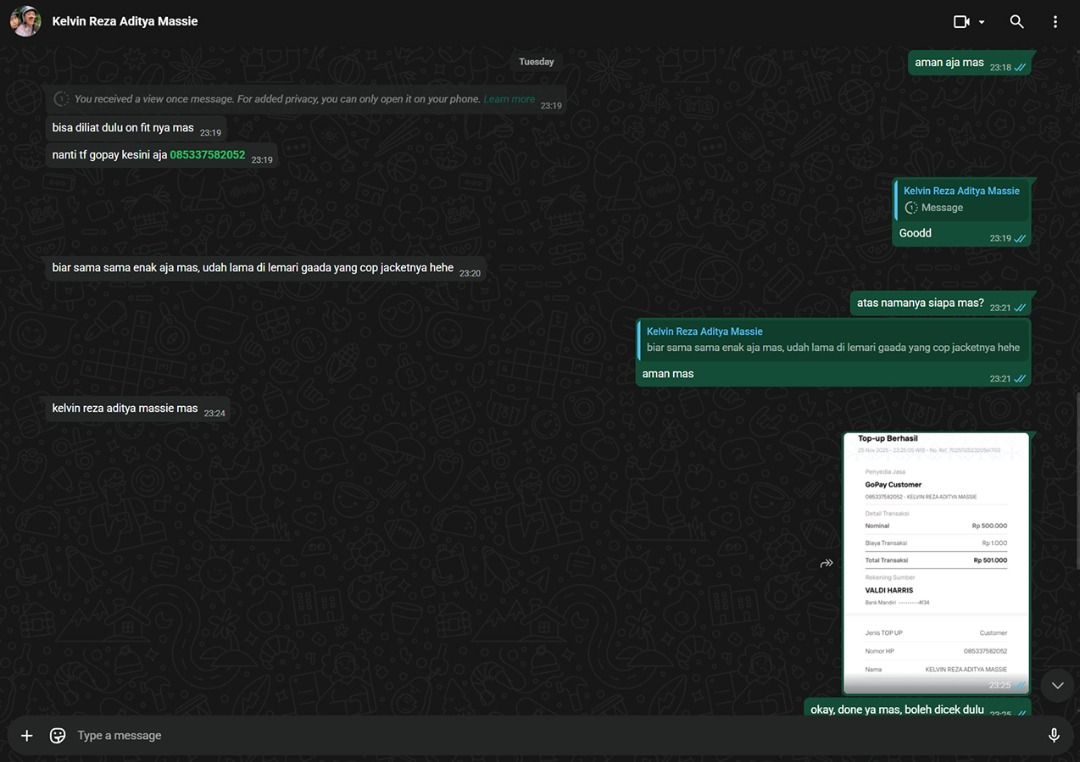The image size is (1080, 762).
Task: Expand the call options dropdown arrow
Action: [982, 22]
